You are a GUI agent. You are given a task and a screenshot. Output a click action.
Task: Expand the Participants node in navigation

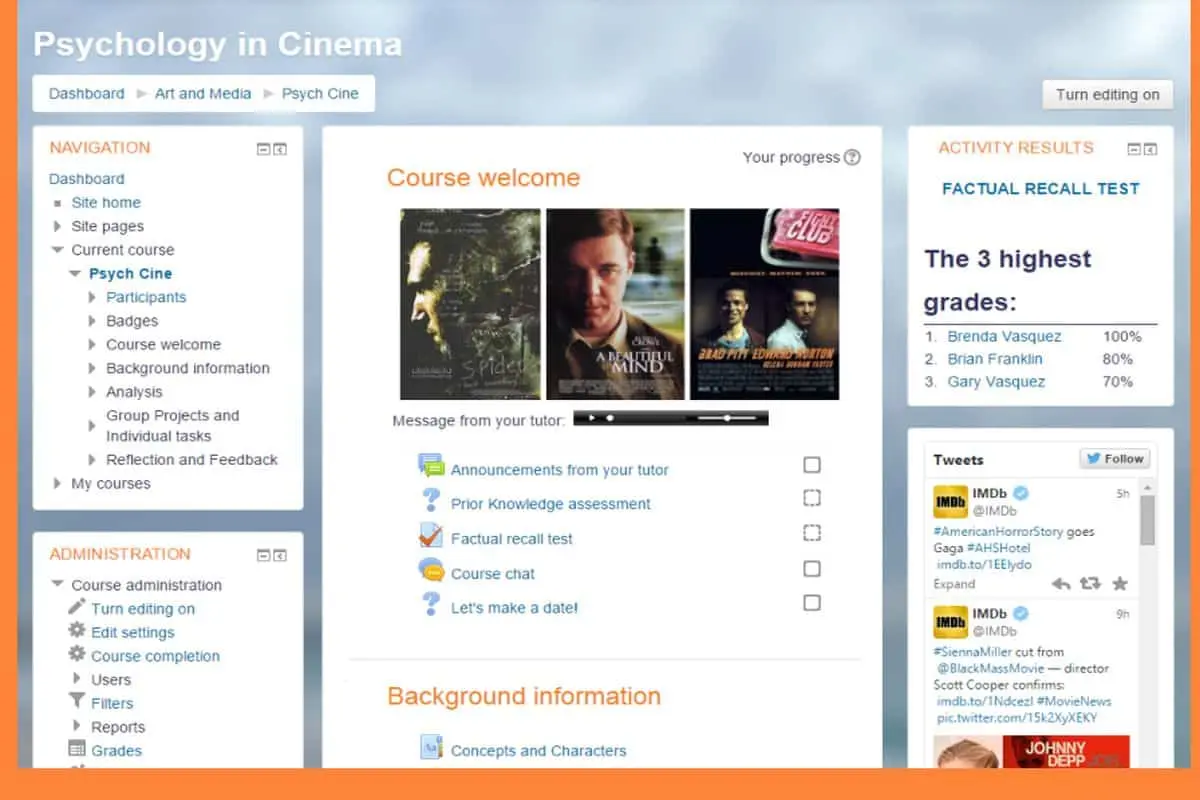92,297
